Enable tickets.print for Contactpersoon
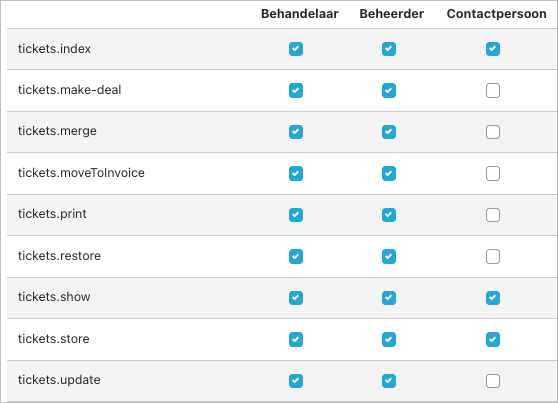The height and width of the screenshot is (403, 558). click(493, 215)
